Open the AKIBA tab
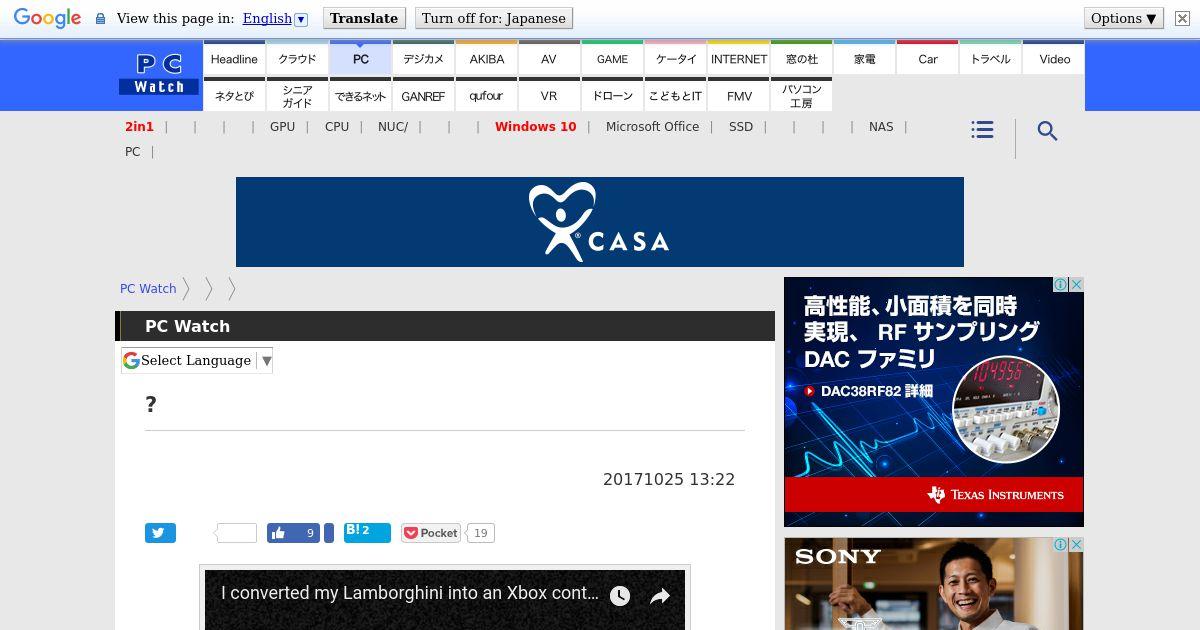The width and height of the screenshot is (1200, 630). (486, 59)
